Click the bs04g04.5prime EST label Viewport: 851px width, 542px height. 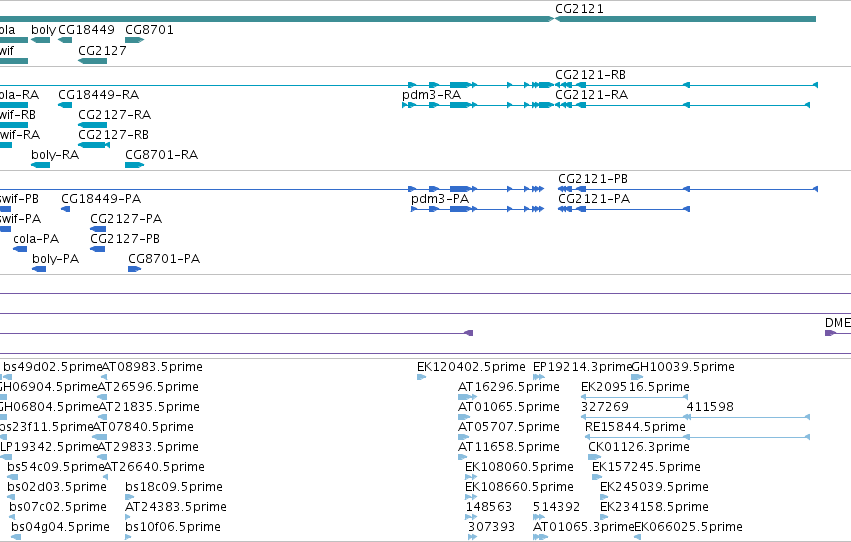(x=60, y=528)
